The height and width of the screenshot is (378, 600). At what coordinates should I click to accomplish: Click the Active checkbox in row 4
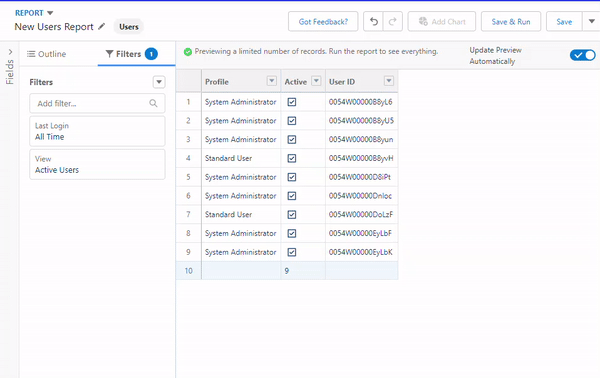click(x=292, y=158)
